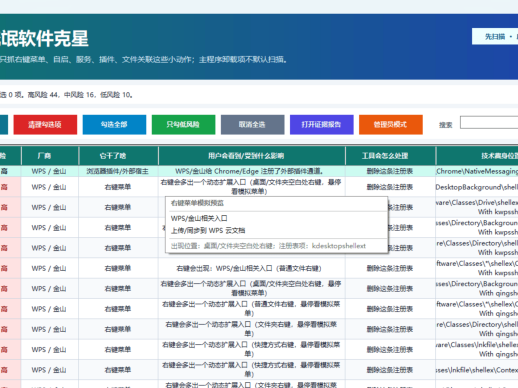Image resolution: width=518 pixels, height=388 pixels.
Task: Click 右键菜单 in the Classes\Drive\shellex row
Action: tap(118, 207)
